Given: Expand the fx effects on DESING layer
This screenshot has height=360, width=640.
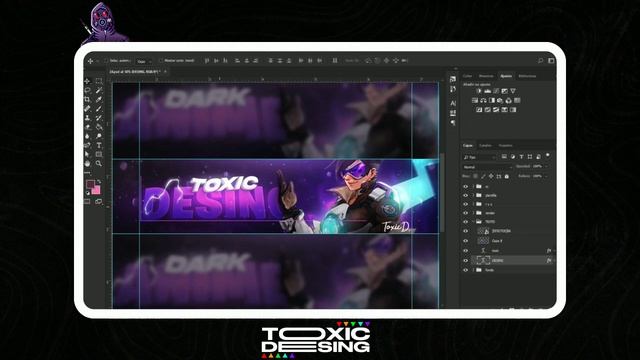Looking at the screenshot, I should tap(553, 260).
